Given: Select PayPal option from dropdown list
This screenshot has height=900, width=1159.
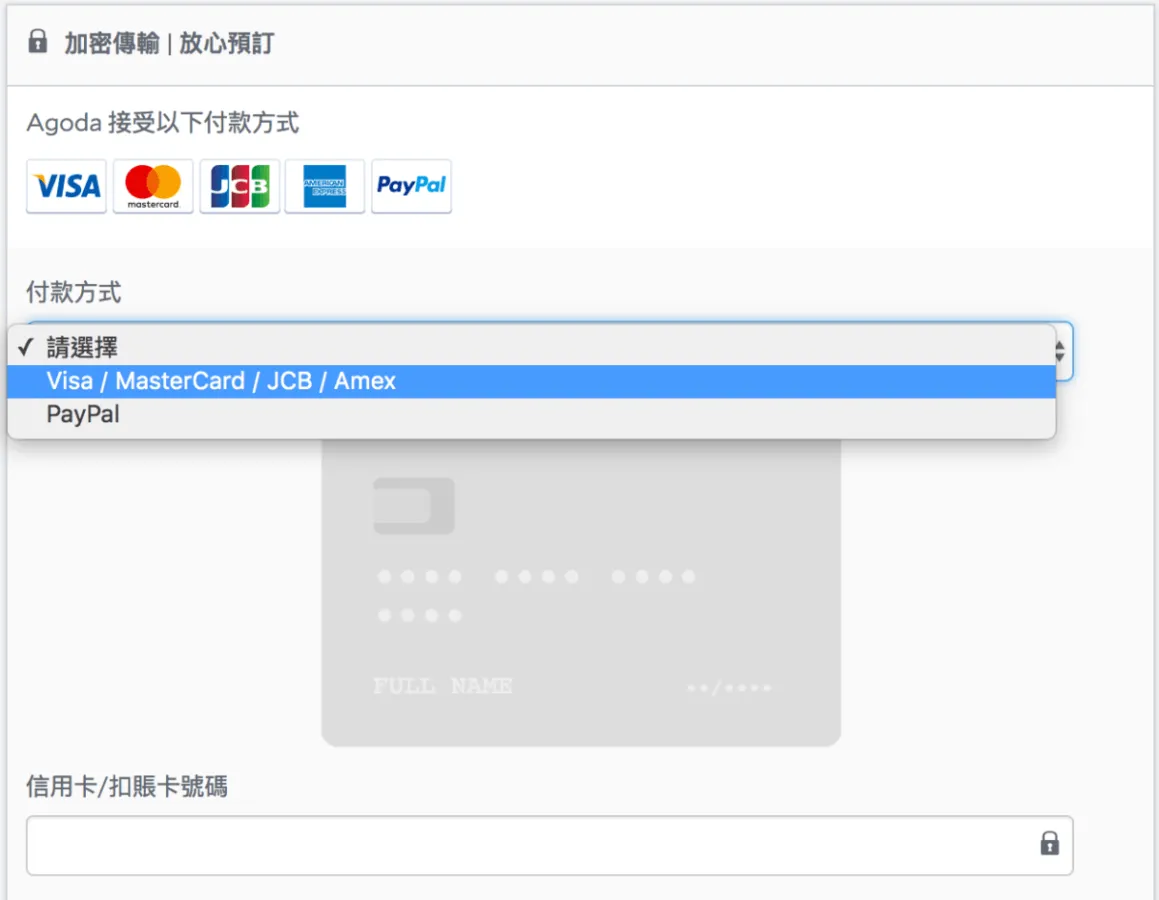Looking at the screenshot, I should point(531,415).
